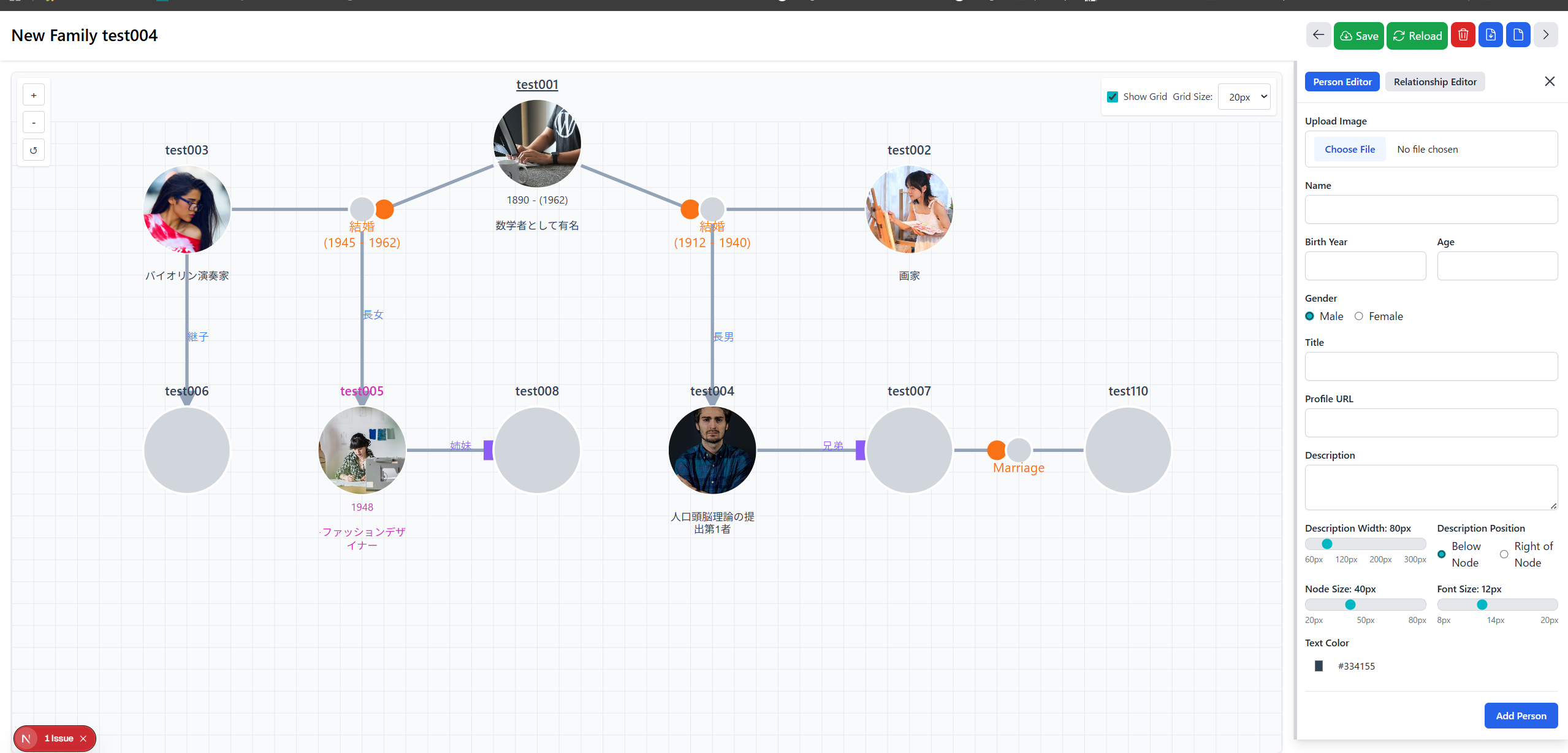Click the test004 portrait node
The image size is (1568, 753).
[712, 450]
